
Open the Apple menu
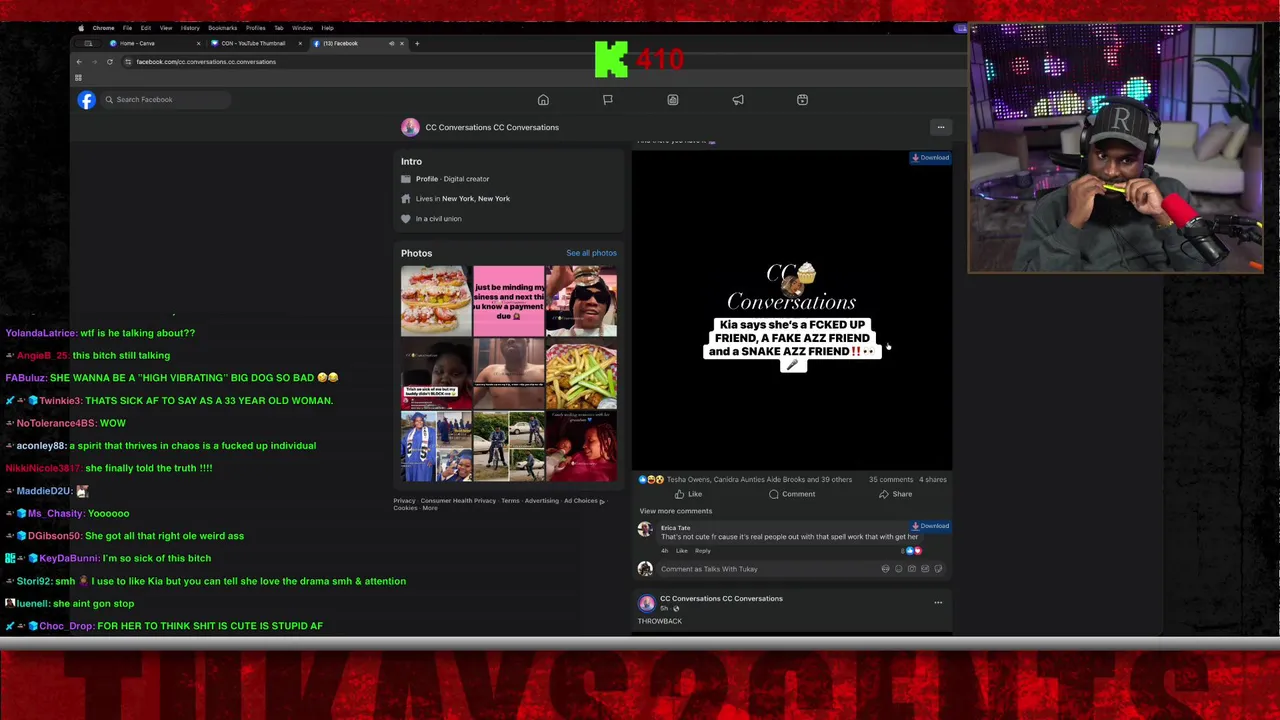click(x=83, y=28)
